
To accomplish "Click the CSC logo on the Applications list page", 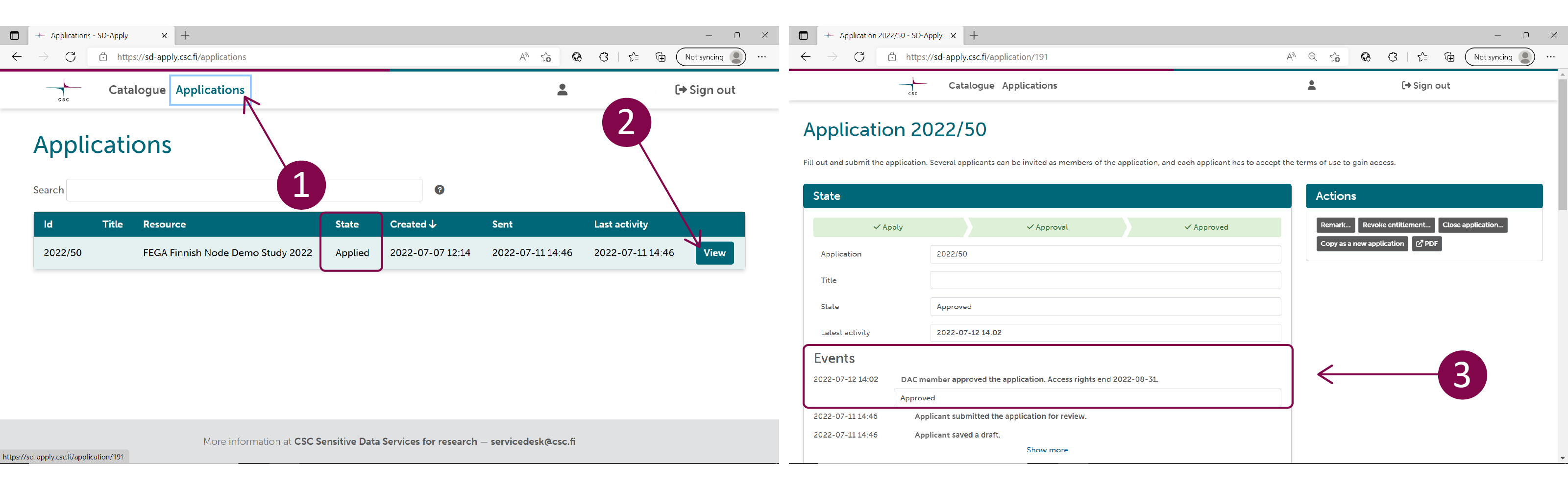I will point(63,90).
